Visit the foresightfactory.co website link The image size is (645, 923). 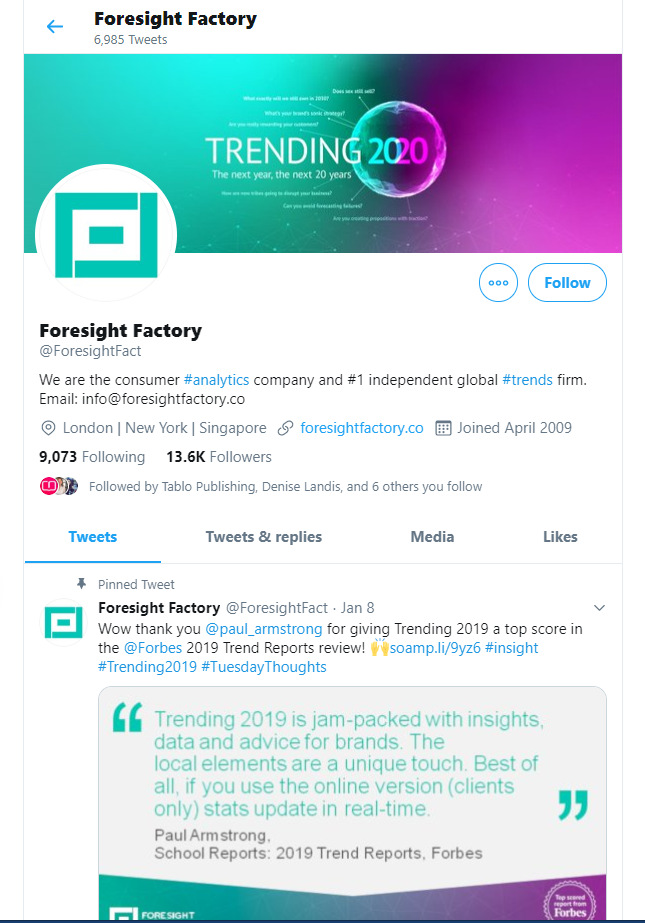coord(361,427)
